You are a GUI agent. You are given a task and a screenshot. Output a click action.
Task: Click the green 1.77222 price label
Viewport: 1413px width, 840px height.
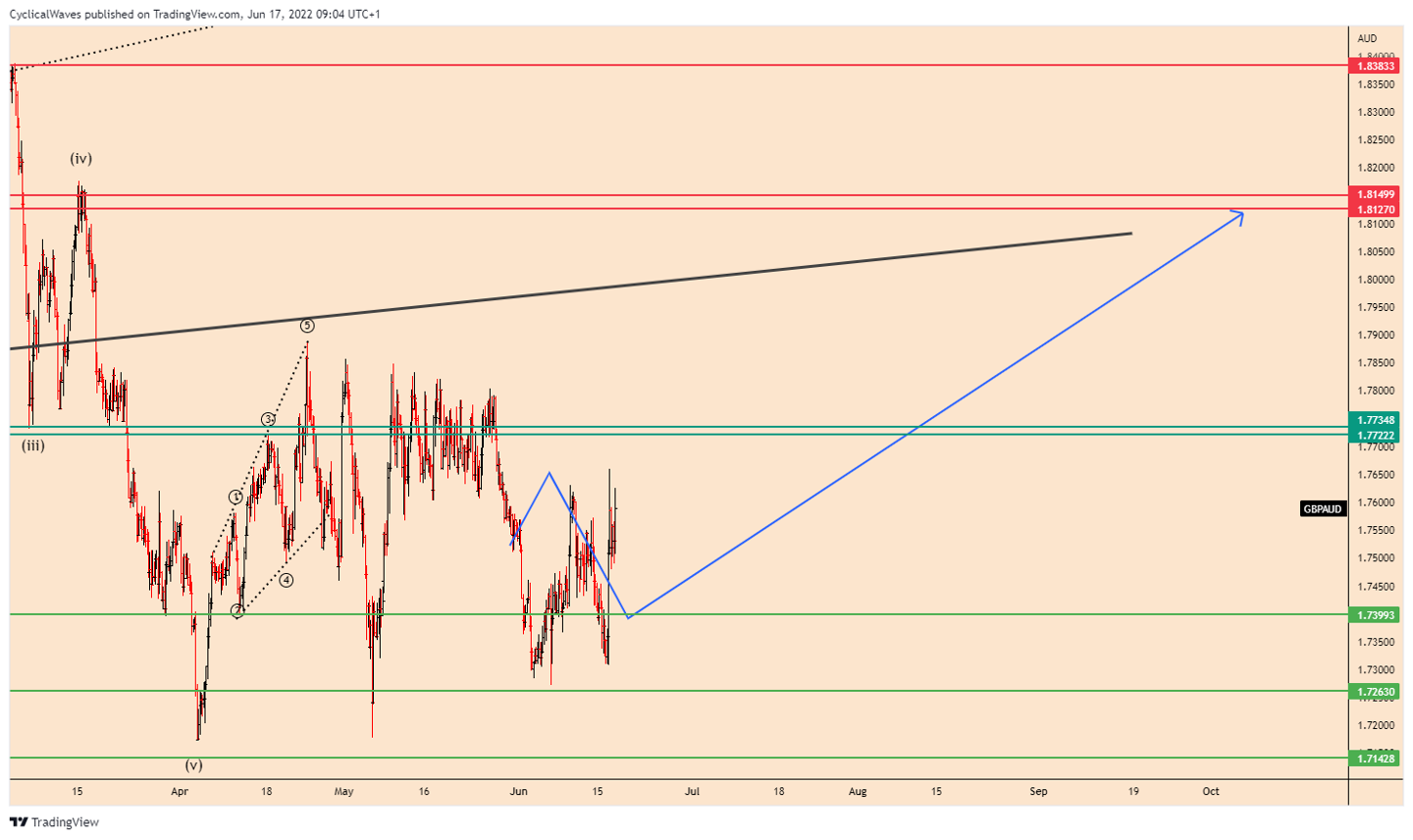coord(1375,435)
